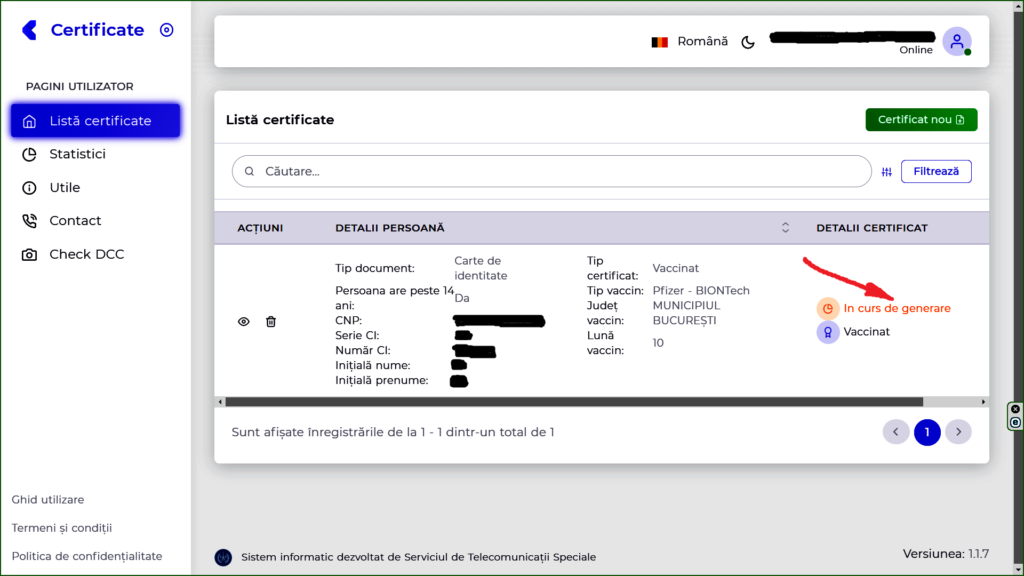Click the filter sliders icon
The width and height of the screenshot is (1024, 576).
click(887, 172)
